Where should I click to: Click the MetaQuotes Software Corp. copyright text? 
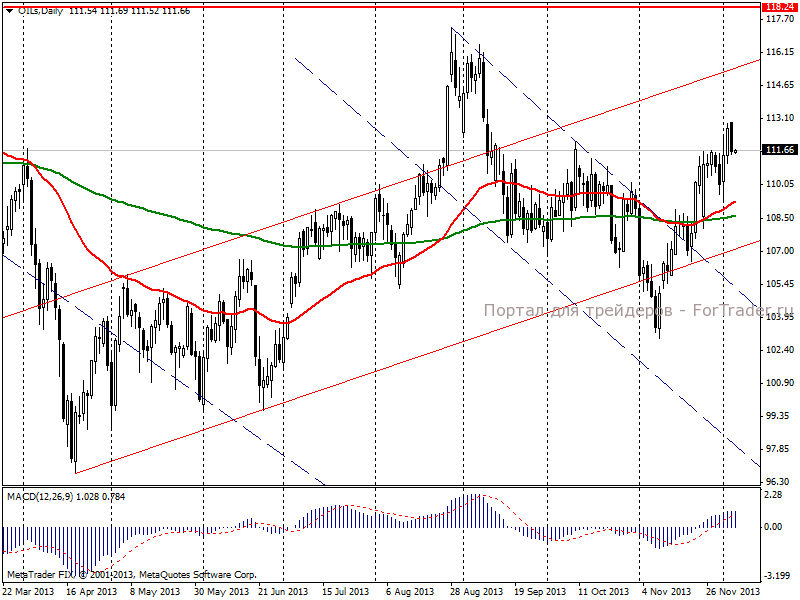click(198, 575)
